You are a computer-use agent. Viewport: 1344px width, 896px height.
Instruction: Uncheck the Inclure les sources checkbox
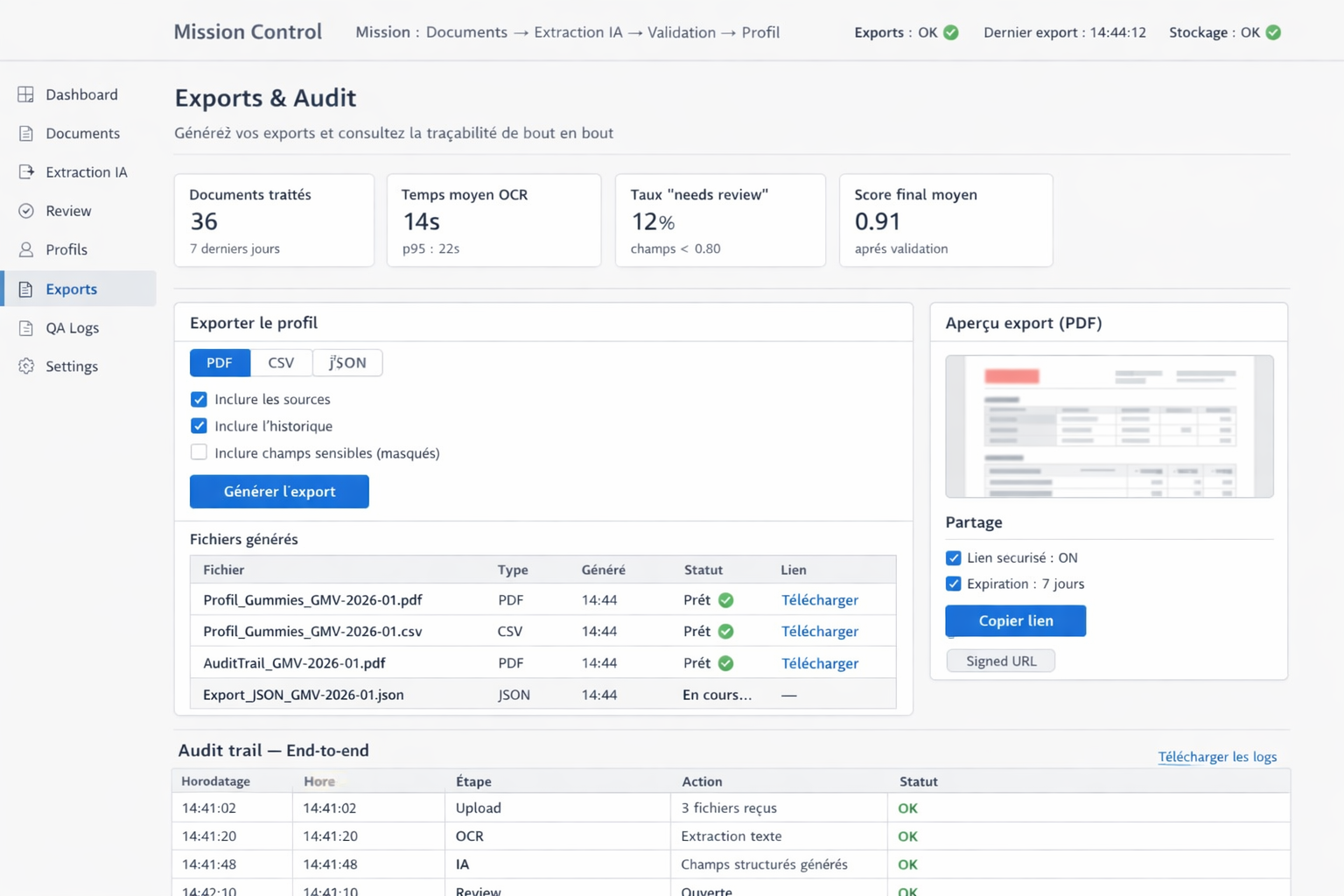[199, 400]
